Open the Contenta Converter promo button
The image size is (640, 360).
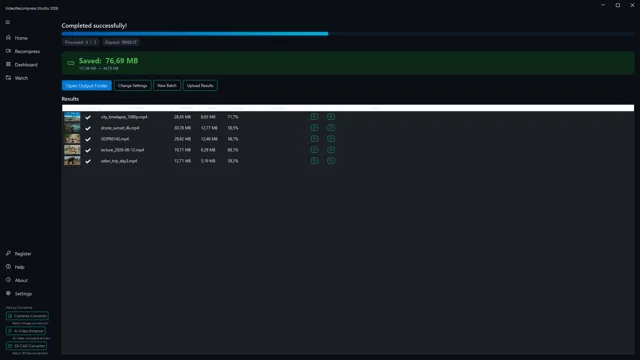[27, 316]
